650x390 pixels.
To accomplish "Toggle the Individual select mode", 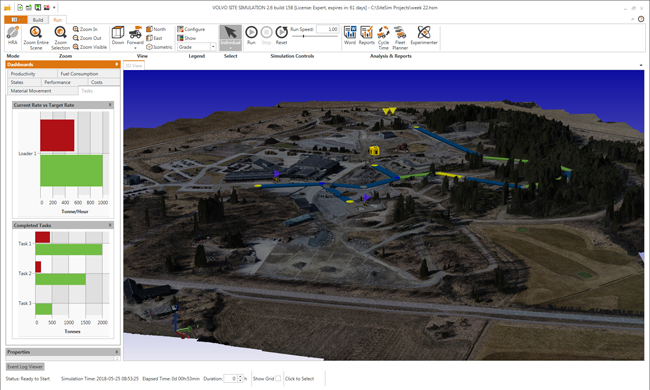I will pos(230,37).
